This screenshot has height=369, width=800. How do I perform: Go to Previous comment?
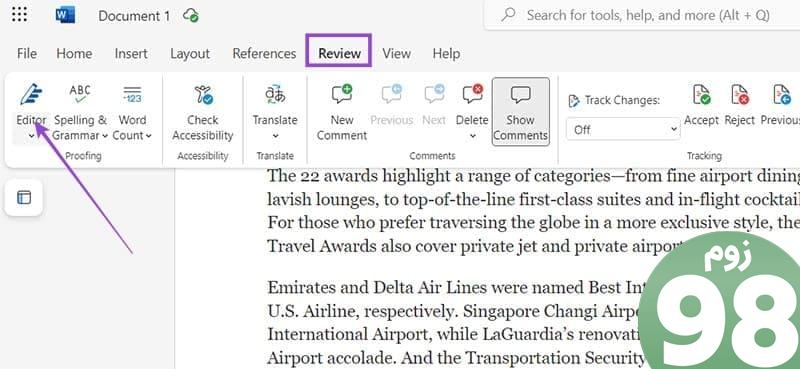391,106
